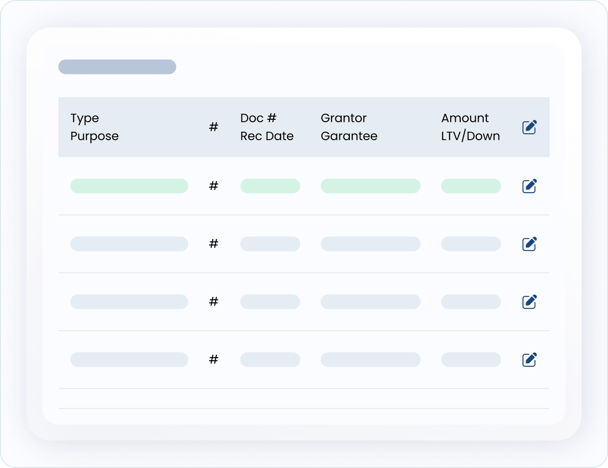Open the edit icon on the second row

530,243
